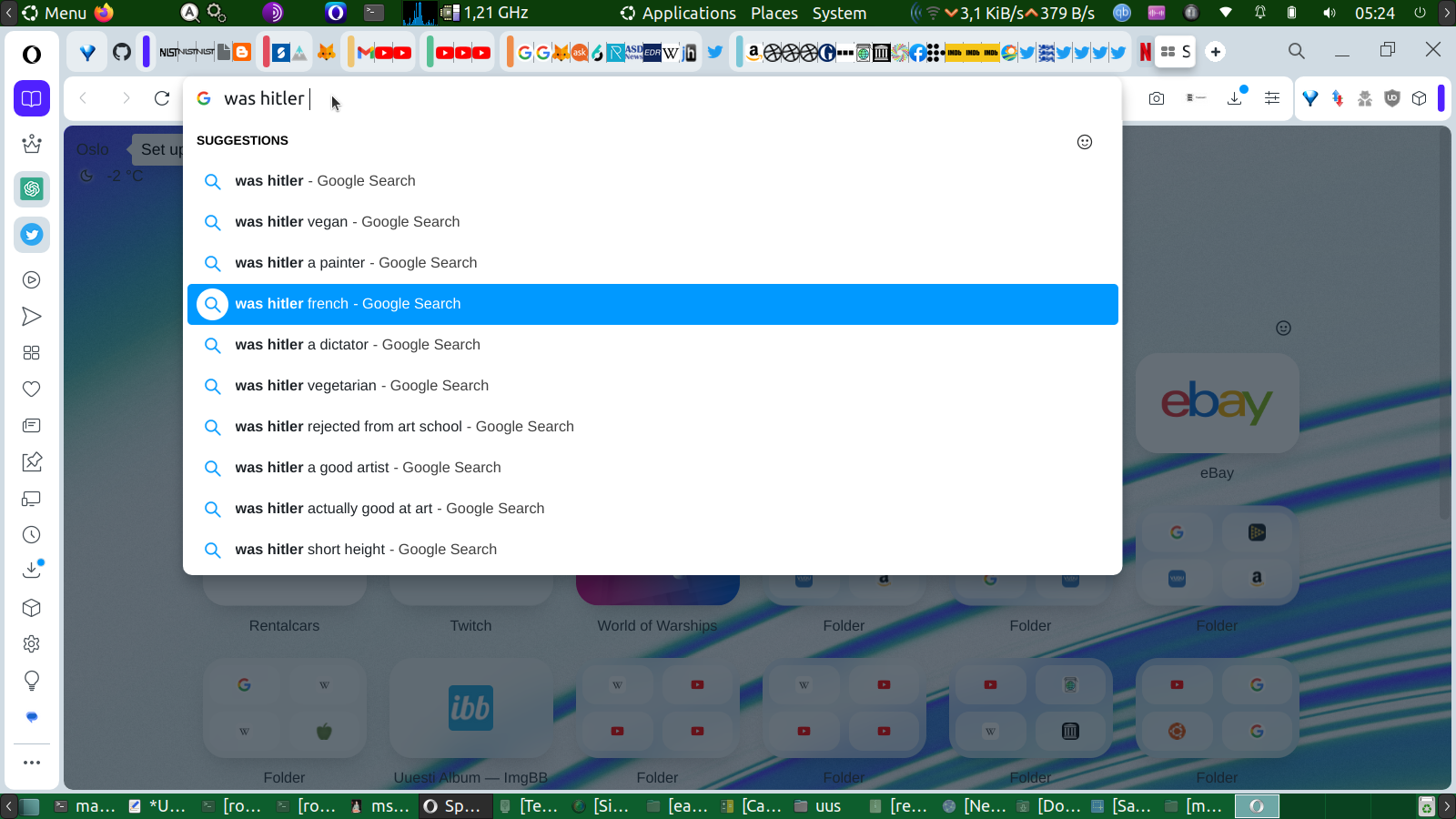This screenshot has height=819, width=1456.
Task: Open the Twitter sidebar panel
Action: 32,235
